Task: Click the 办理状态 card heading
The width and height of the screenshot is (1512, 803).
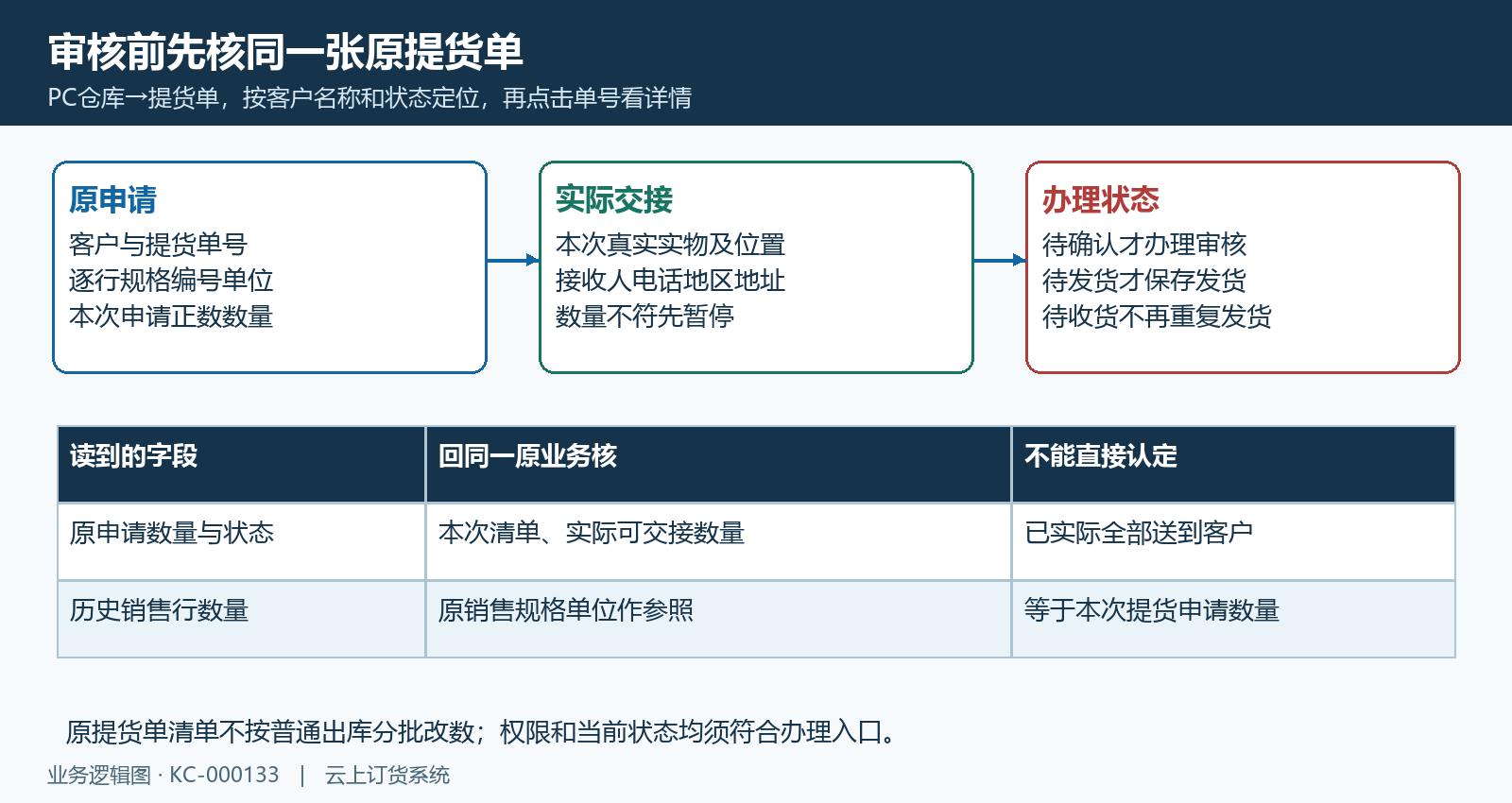Action: coord(1101,199)
